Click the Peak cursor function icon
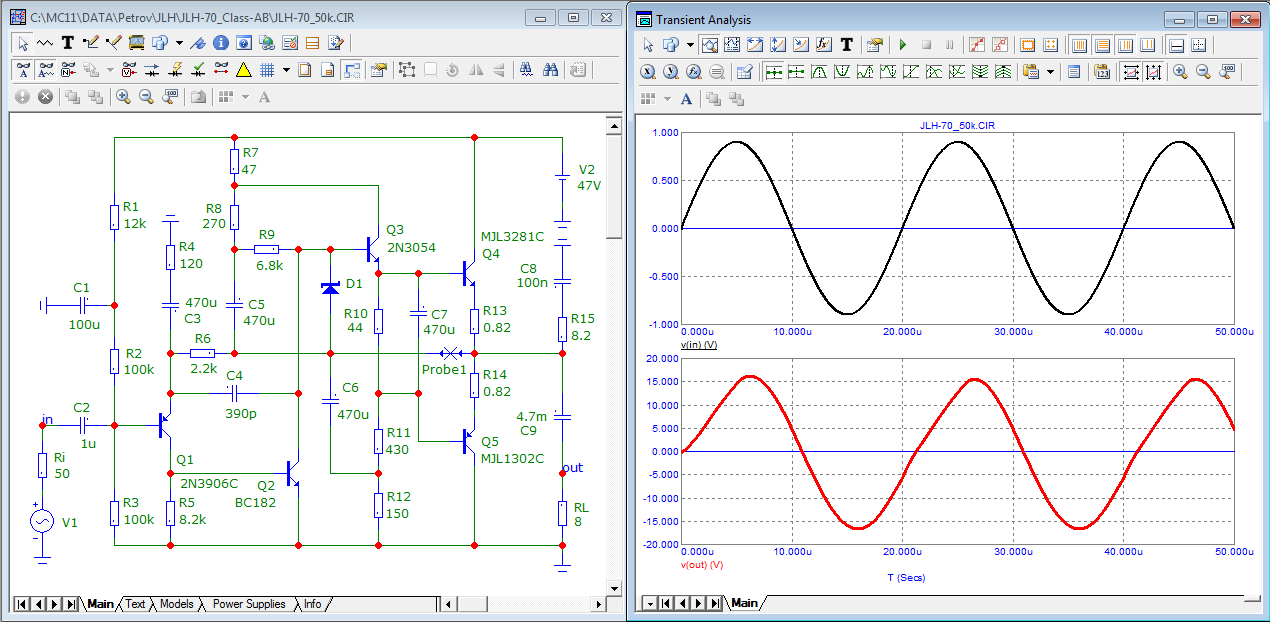Screen dimensions: 1270x622 click(x=819, y=72)
